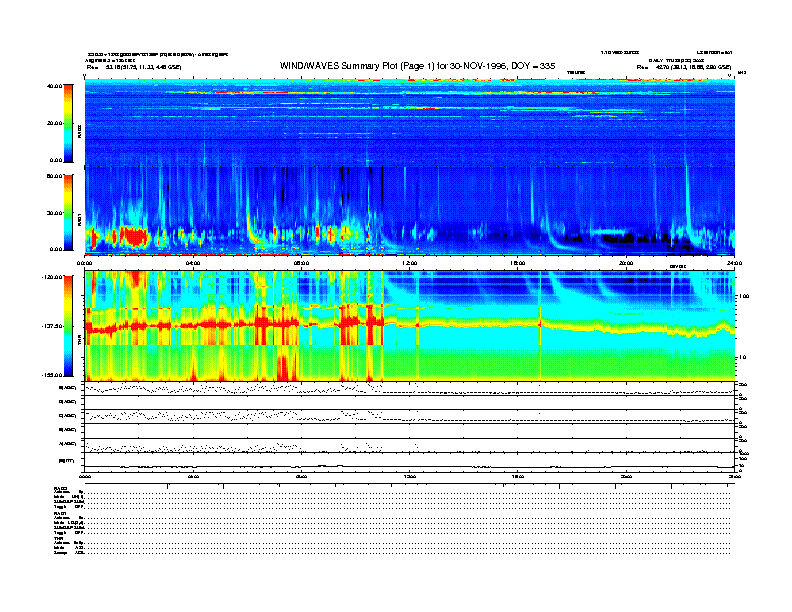The width and height of the screenshot is (792, 612).
Task: Click the large red burst in RAD1 spectrogram
Action: [133, 236]
